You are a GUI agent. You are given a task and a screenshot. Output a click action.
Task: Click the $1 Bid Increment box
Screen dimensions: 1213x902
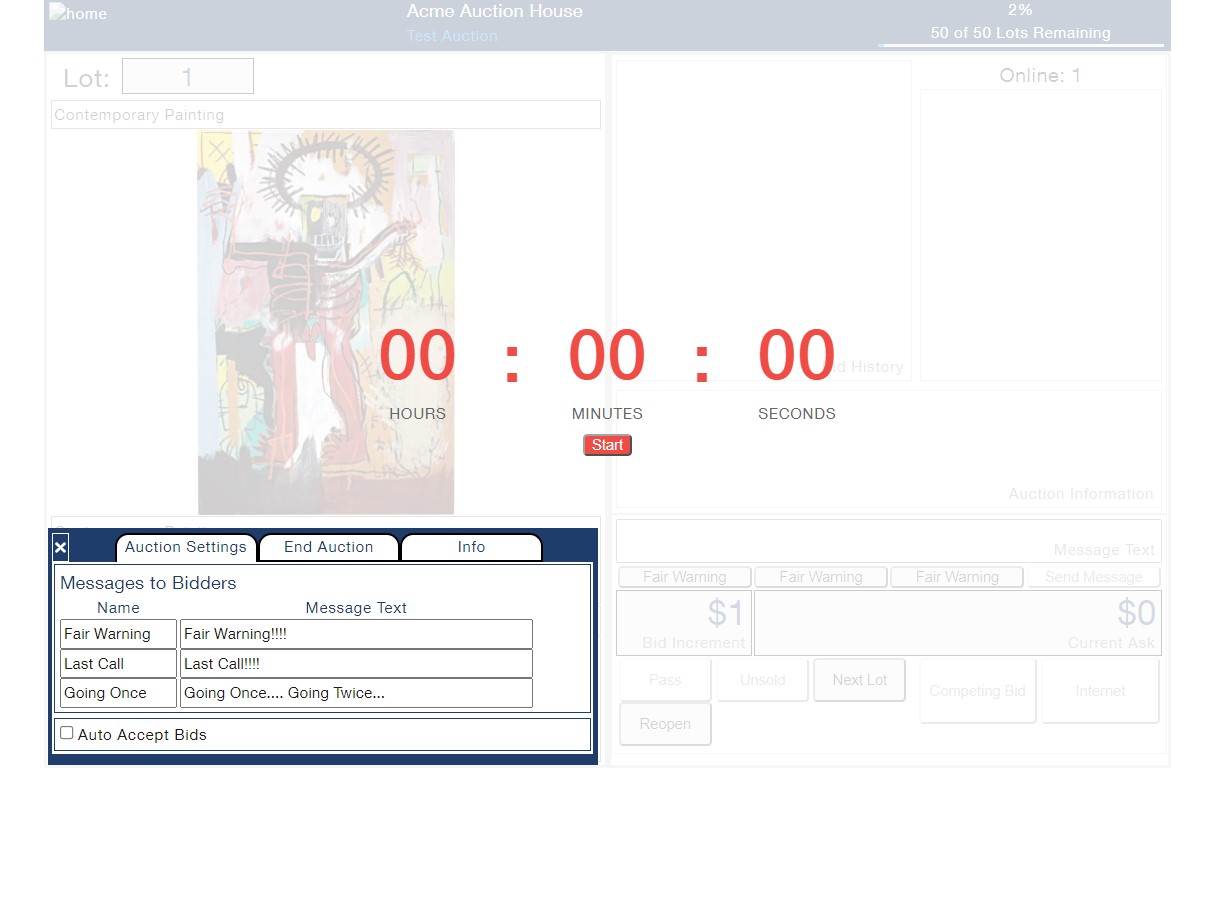coord(684,623)
